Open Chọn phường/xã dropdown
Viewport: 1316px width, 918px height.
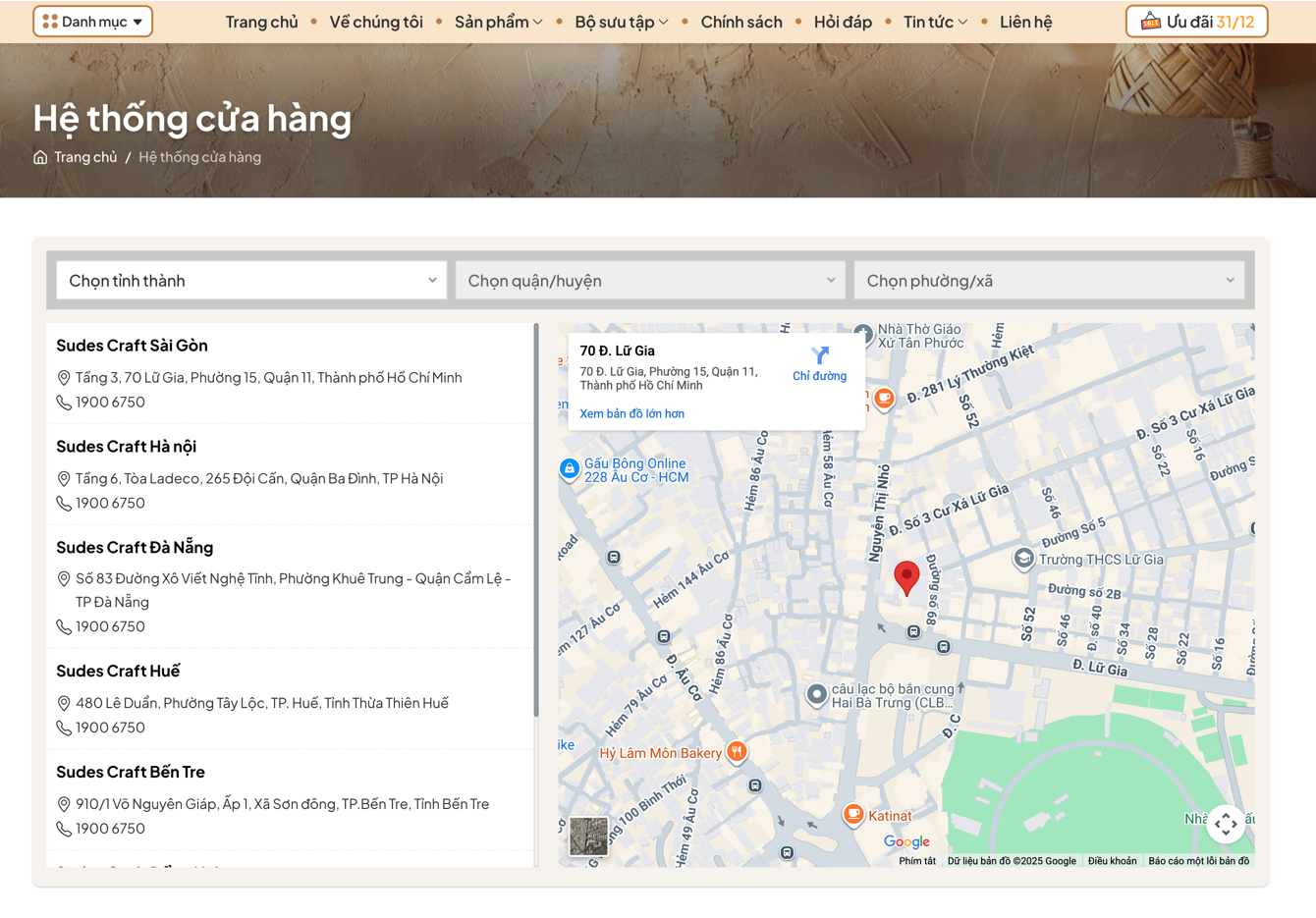pyautogui.click(x=1049, y=281)
